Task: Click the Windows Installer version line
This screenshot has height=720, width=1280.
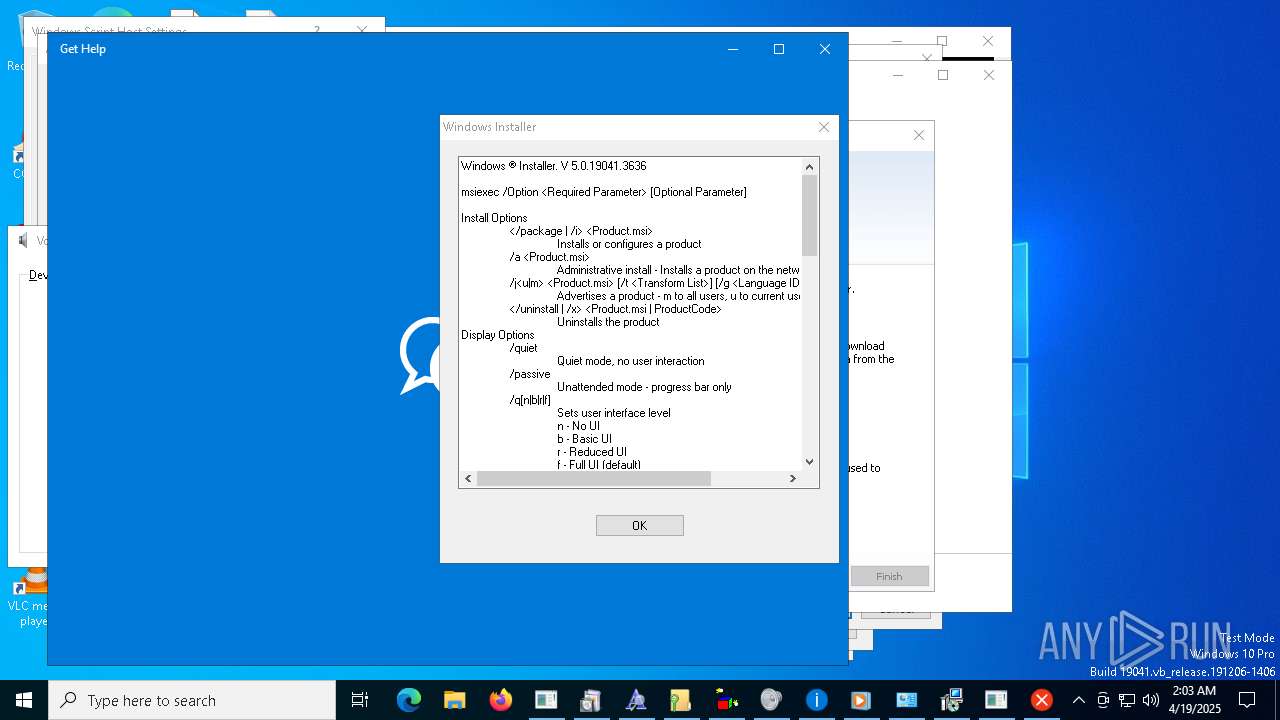Action: (554, 166)
